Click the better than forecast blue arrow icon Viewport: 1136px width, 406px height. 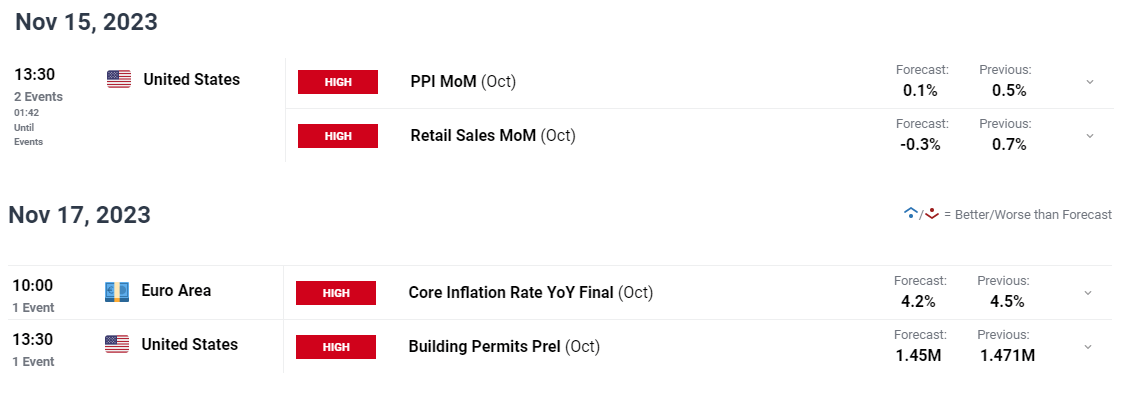pyautogui.click(x=911, y=213)
